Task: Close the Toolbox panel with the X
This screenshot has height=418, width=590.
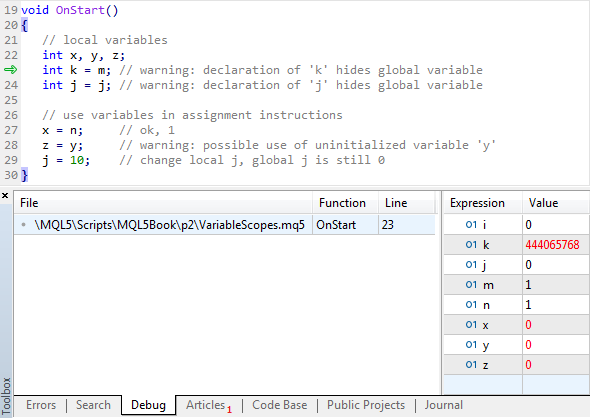Action: pyautogui.click(x=5, y=195)
